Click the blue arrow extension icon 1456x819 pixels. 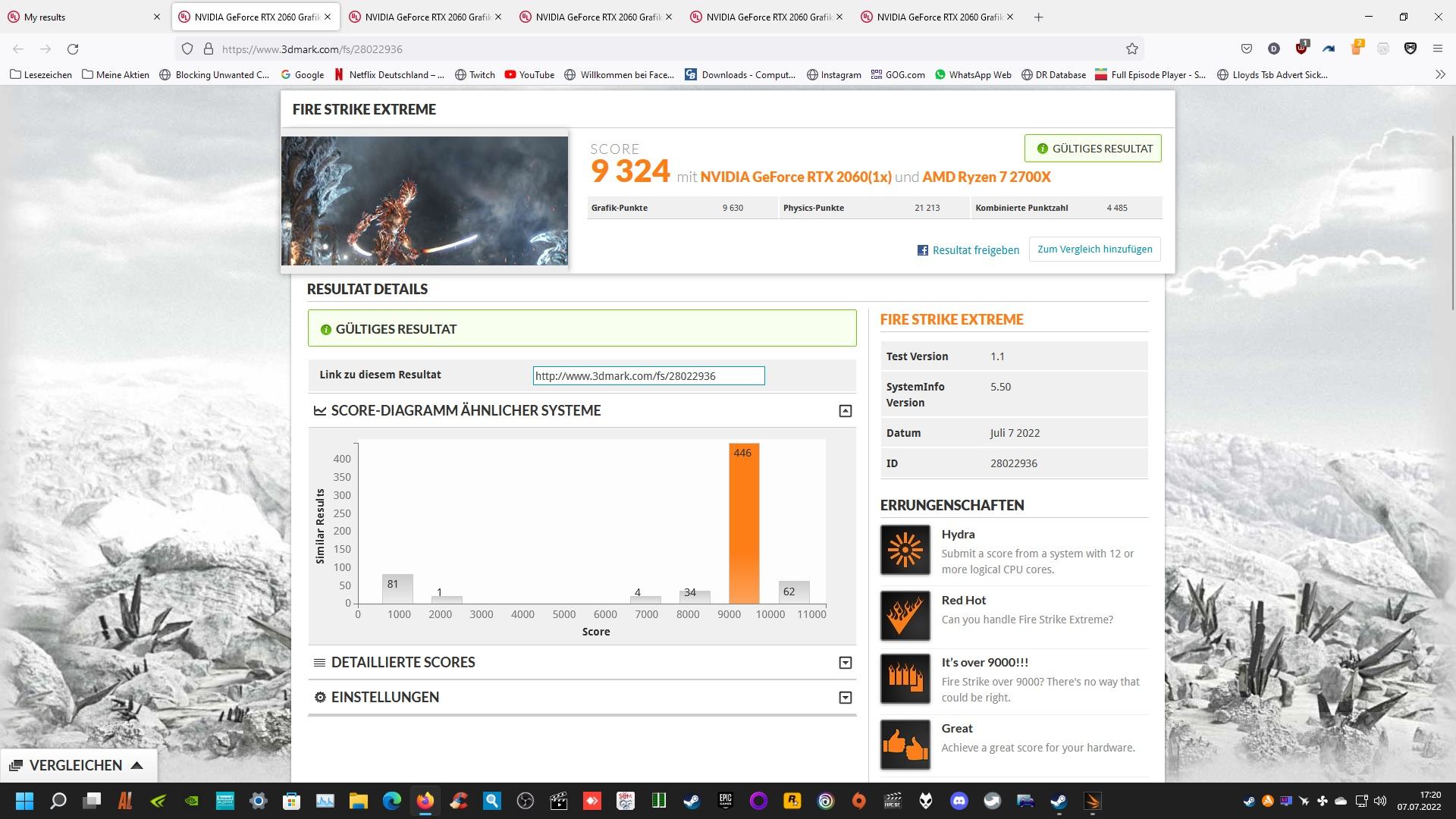[1329, 49]
